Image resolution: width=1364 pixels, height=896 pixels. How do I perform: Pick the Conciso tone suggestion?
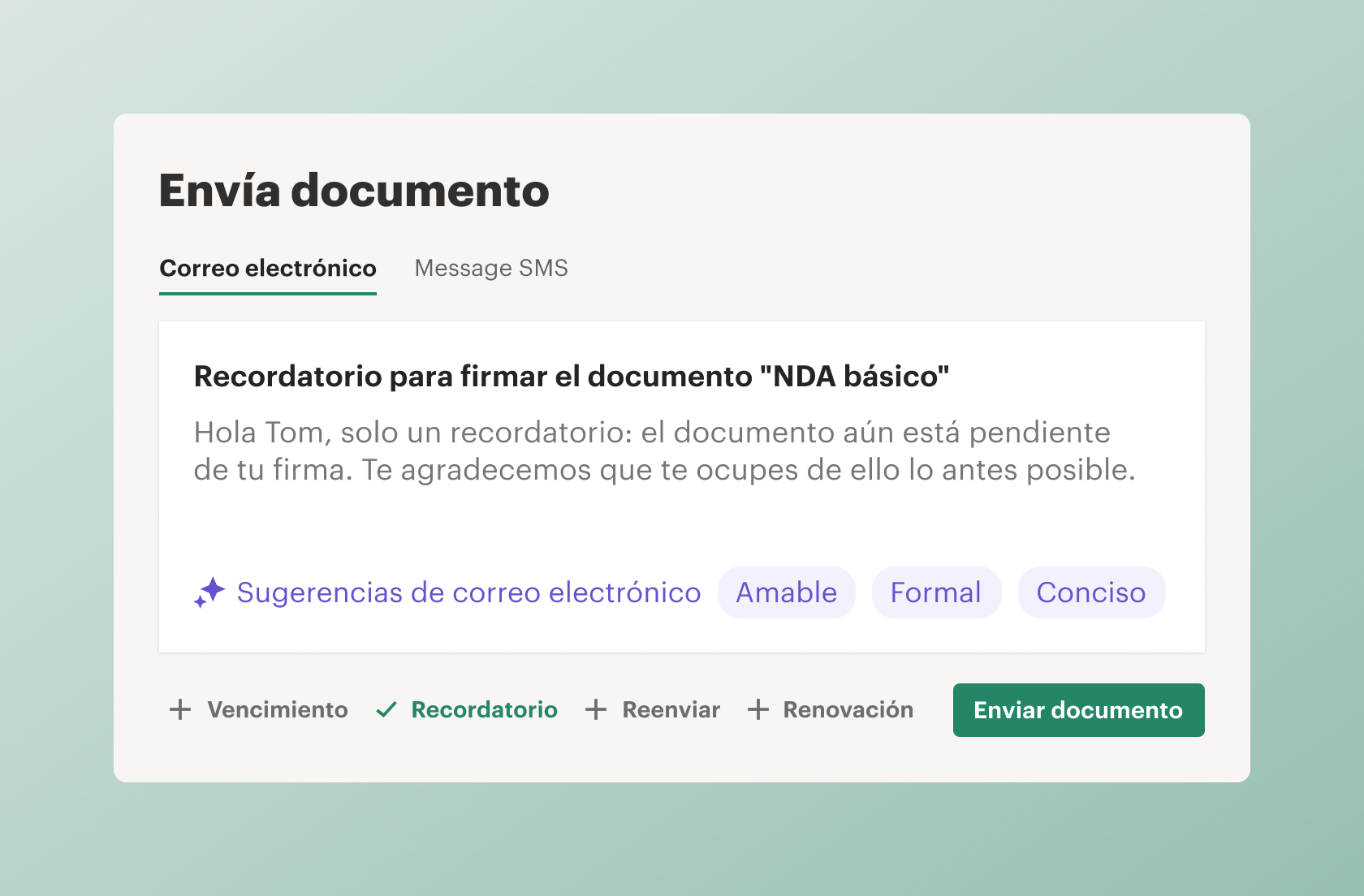point(1091,592)
